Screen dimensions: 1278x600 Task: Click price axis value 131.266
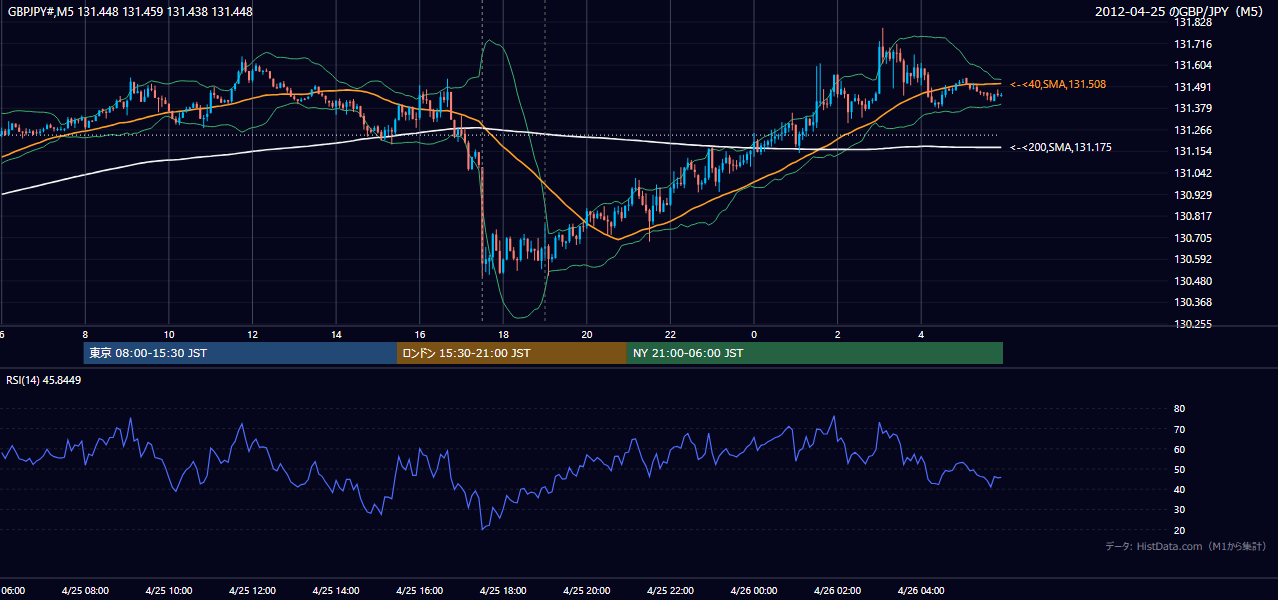(x=1192, y=130)
